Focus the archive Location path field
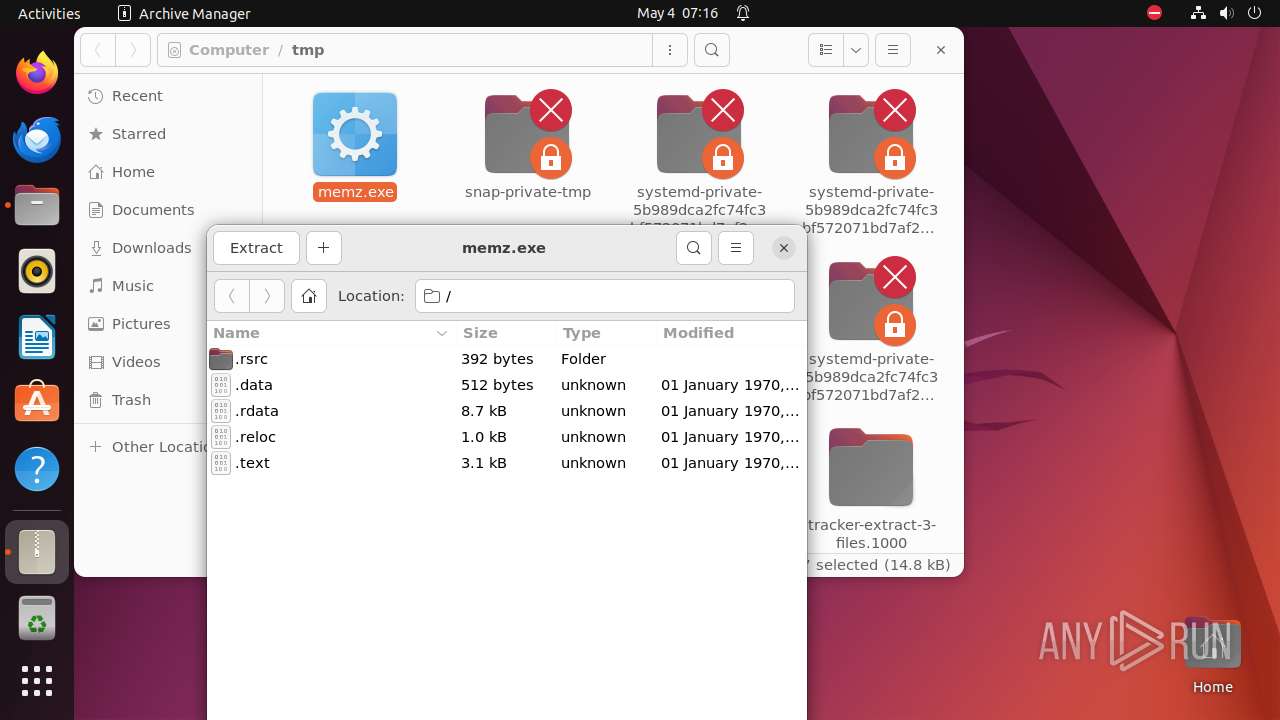Image resolution: width=1280 pixels, height=720 pixels. click(x=605, y=296)
